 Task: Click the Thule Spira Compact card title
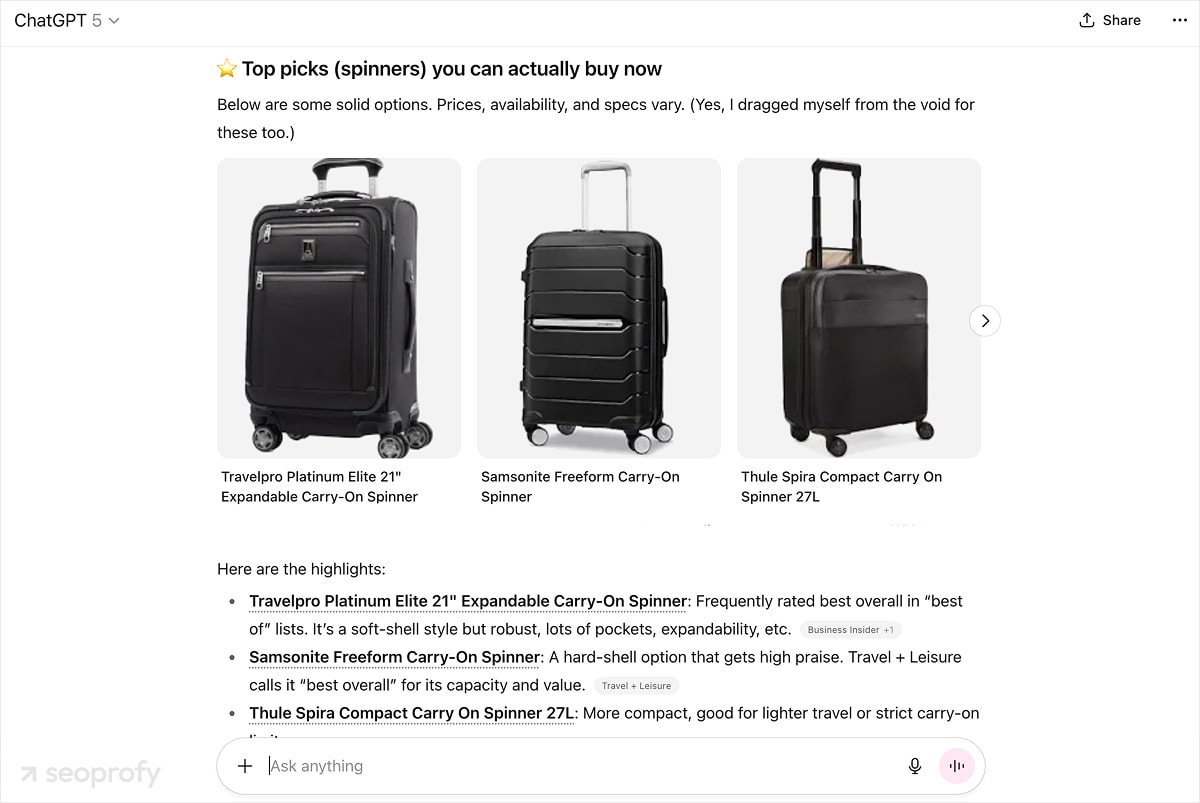[841, 487]
